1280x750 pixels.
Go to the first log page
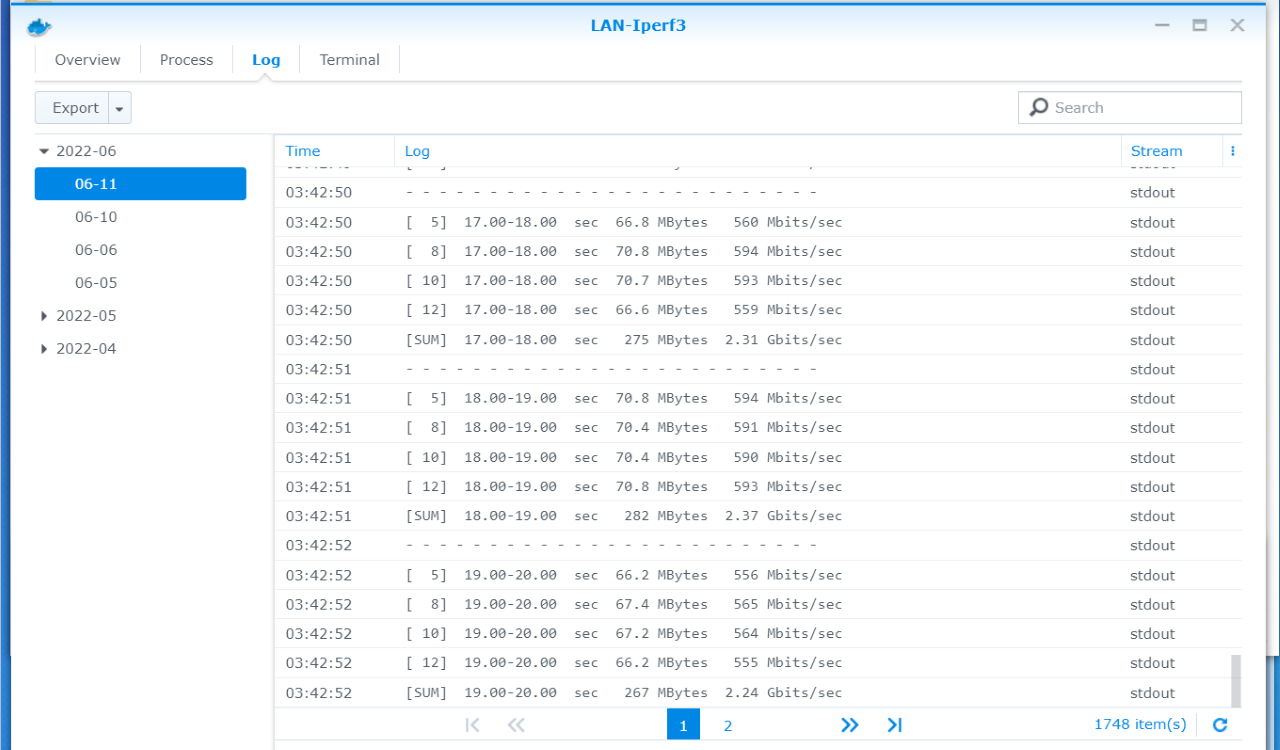(473, 725)
